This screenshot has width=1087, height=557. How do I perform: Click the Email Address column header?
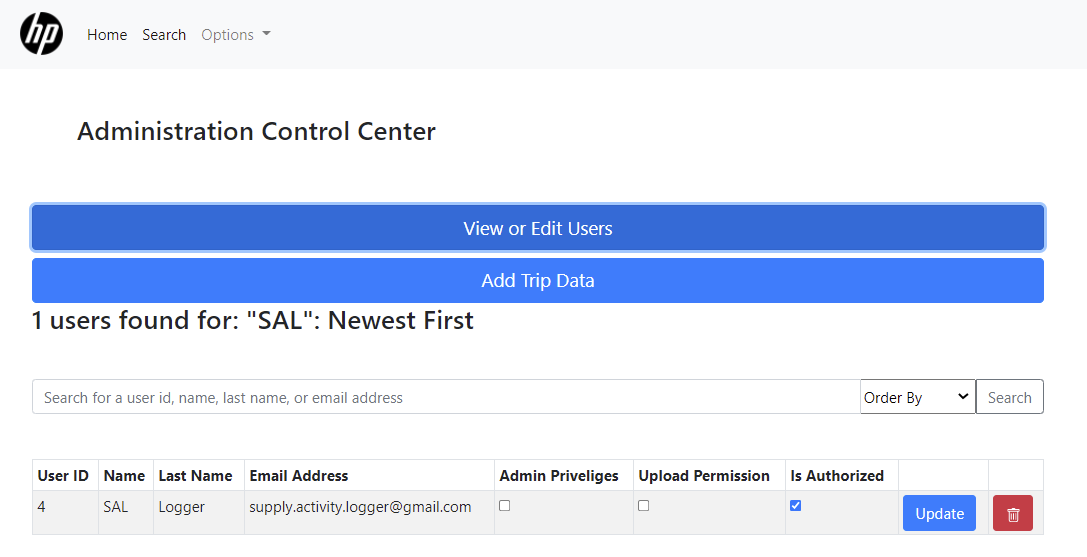pyautogui.click(x=299, y=476)
